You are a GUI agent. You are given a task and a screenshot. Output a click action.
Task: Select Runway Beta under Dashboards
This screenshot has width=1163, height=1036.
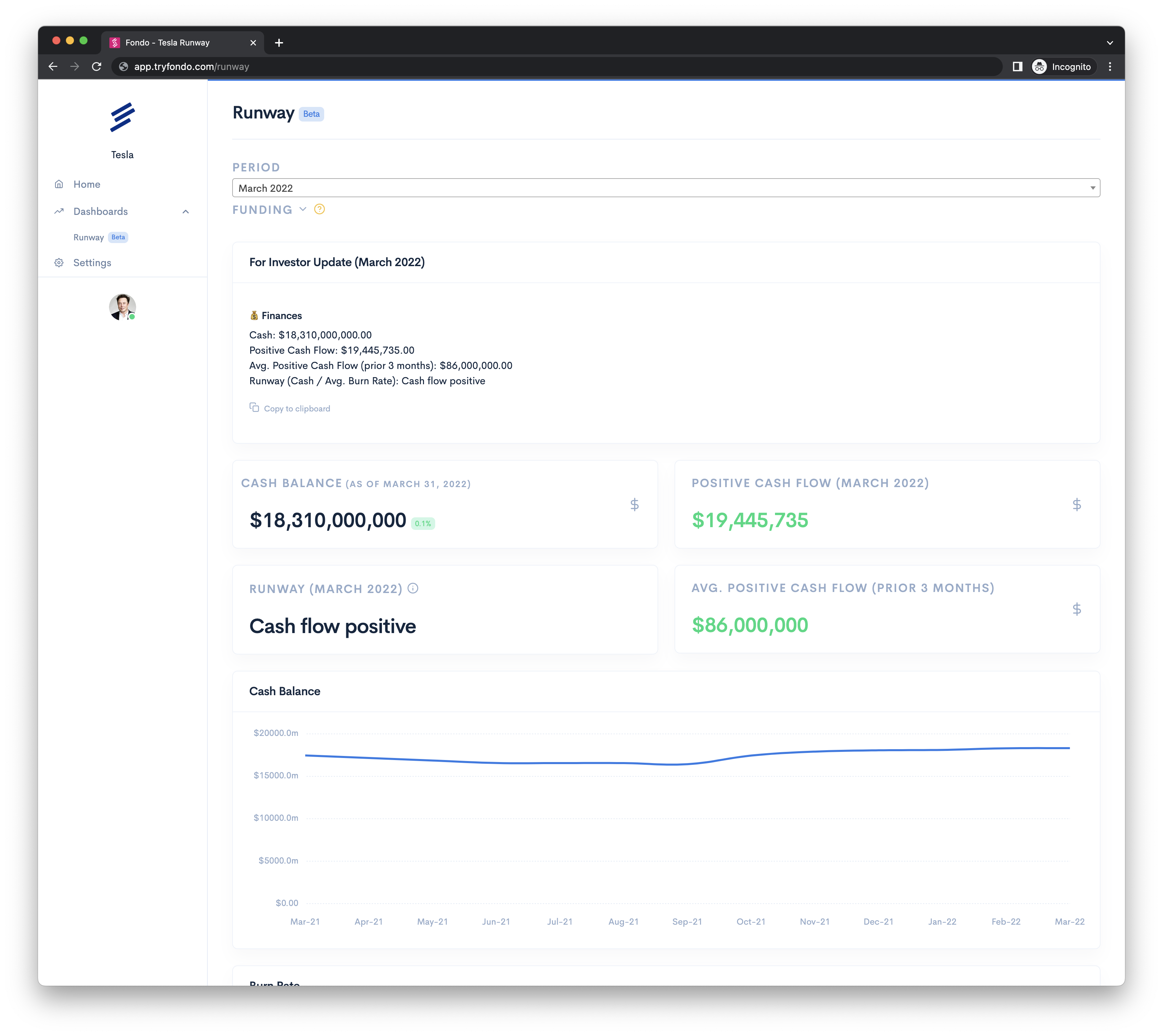click(x=89, y=237)
